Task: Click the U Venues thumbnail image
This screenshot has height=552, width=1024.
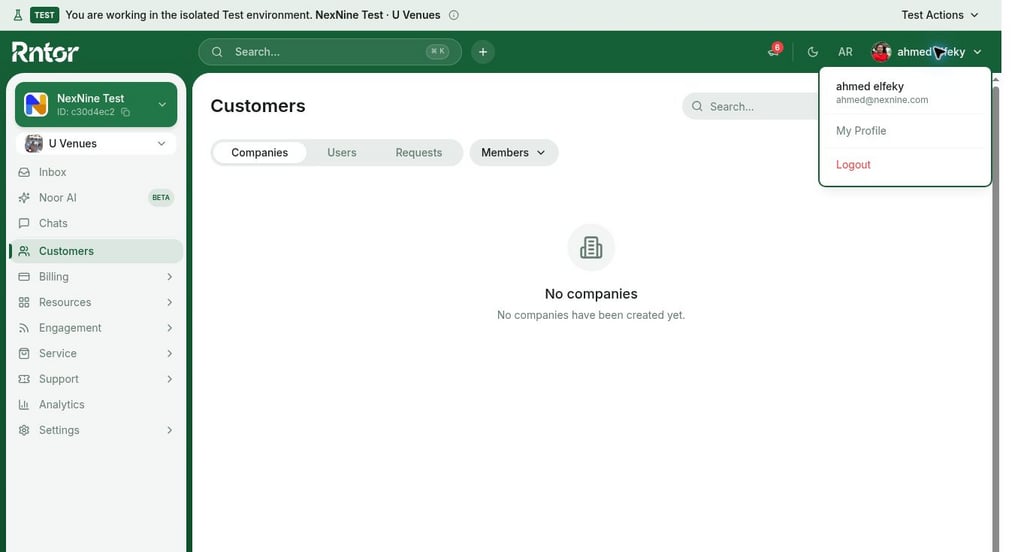Action: coord(33,143)
